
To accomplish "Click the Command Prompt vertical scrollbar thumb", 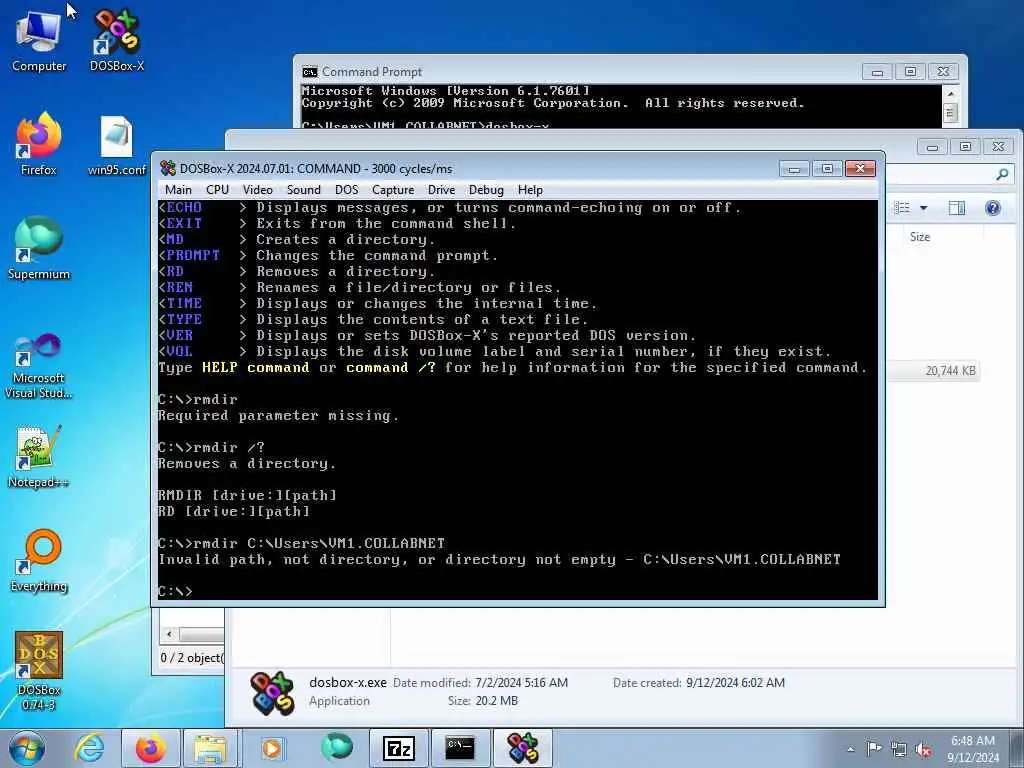I will (x=950, y=114).
